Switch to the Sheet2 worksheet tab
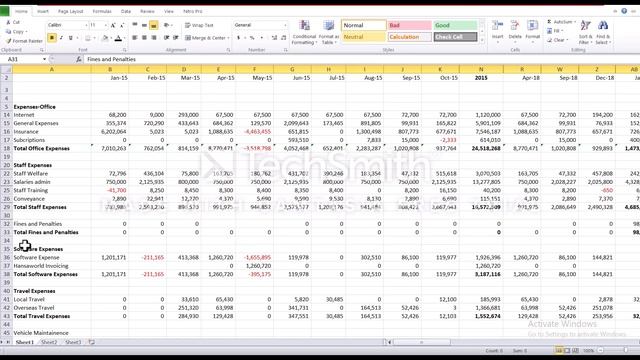The height and width of the screenshot is (360, 640). pyautogui.click(x=49, y=342)
